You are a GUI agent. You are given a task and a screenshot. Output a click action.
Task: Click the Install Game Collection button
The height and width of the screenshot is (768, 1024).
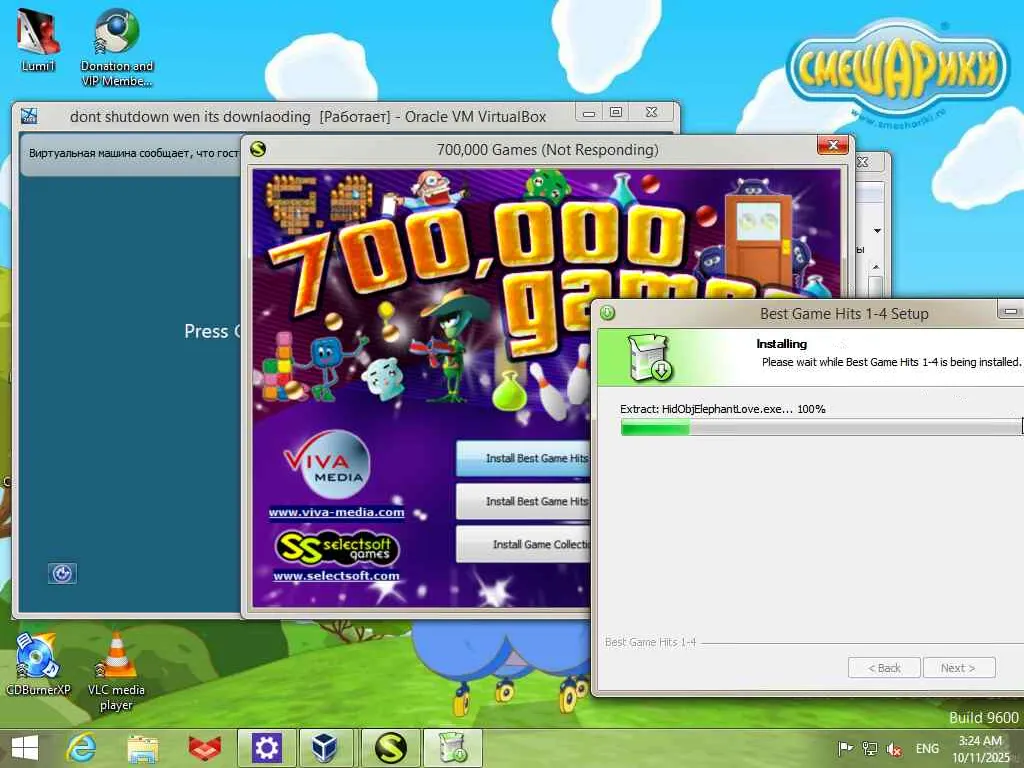click(x=524, y=544)
